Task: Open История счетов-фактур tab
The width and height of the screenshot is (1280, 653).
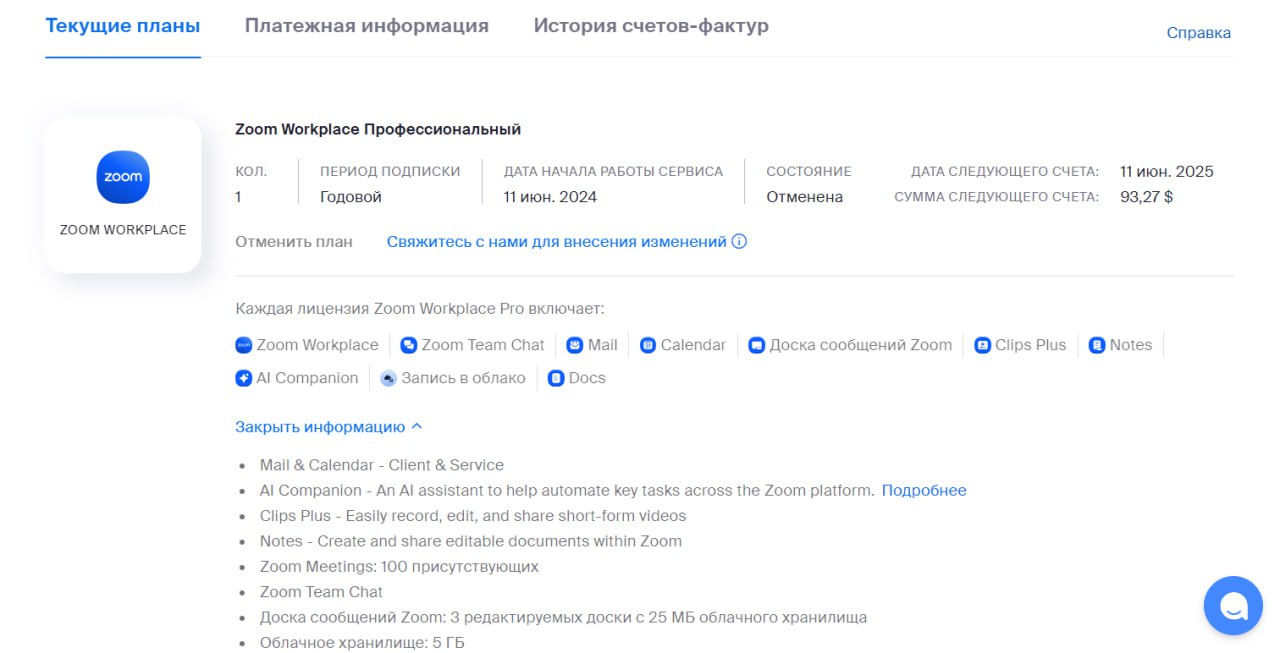Action: [651, 26]
